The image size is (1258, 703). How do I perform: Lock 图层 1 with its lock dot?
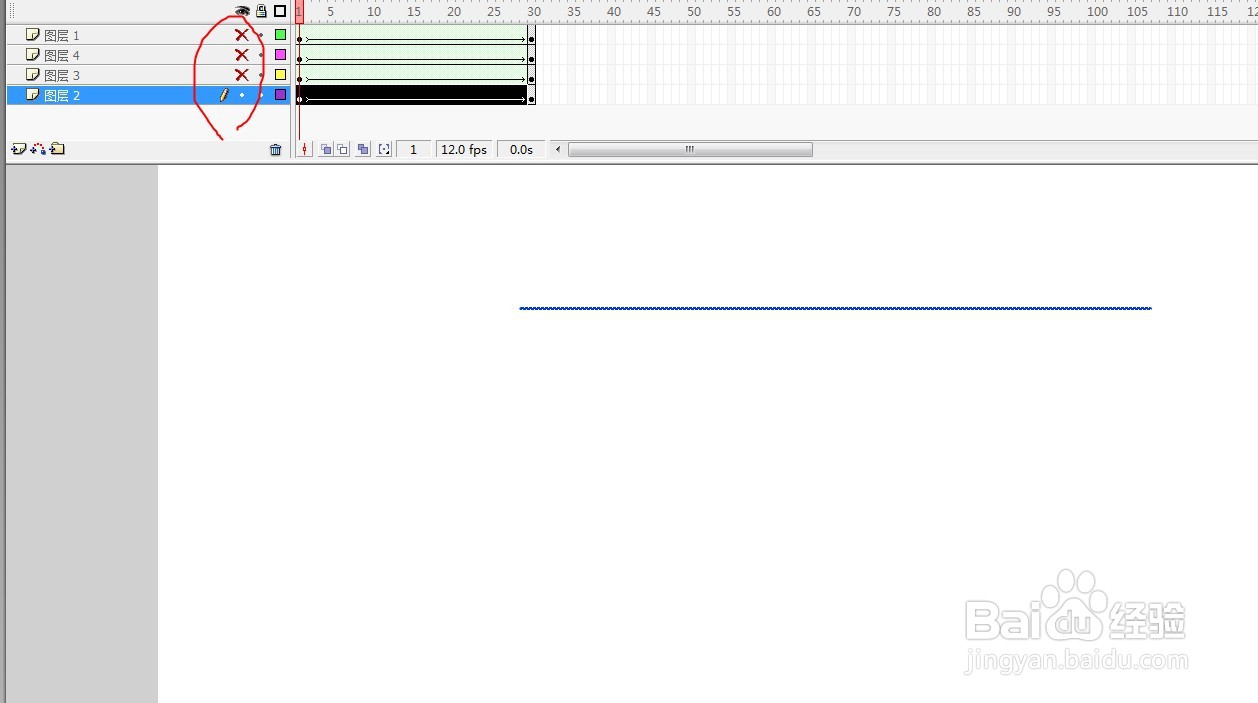(x=261, y=35)
